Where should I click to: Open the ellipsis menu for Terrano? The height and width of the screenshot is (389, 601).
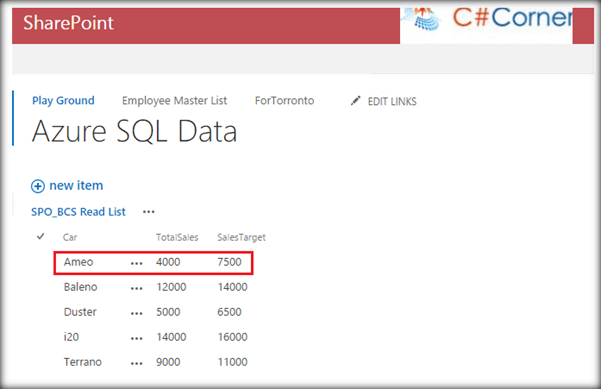click(x=137, y=363)
